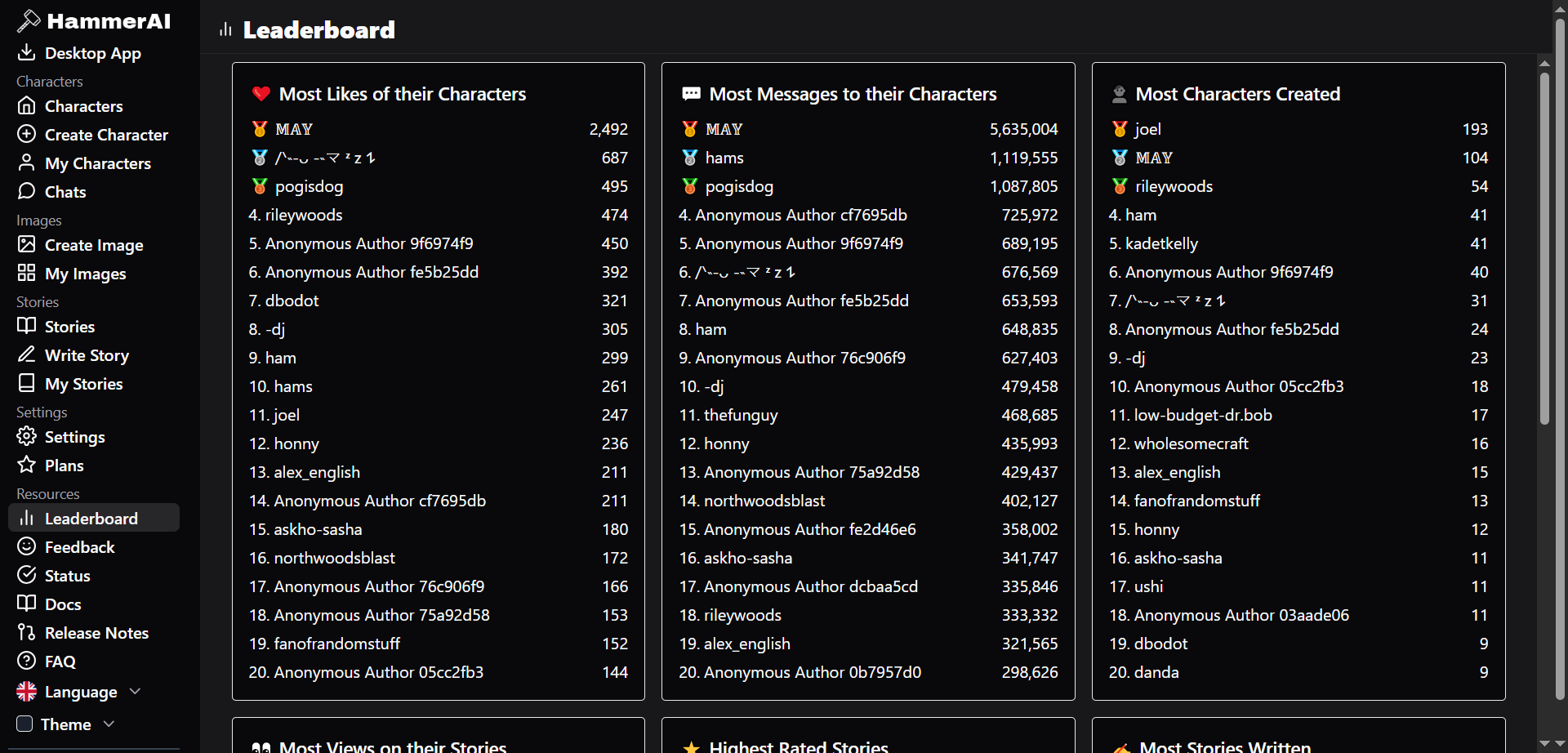Click the My Images grid icon
The height and width of the screenshot is (753, 1568).
pos(27,273)
